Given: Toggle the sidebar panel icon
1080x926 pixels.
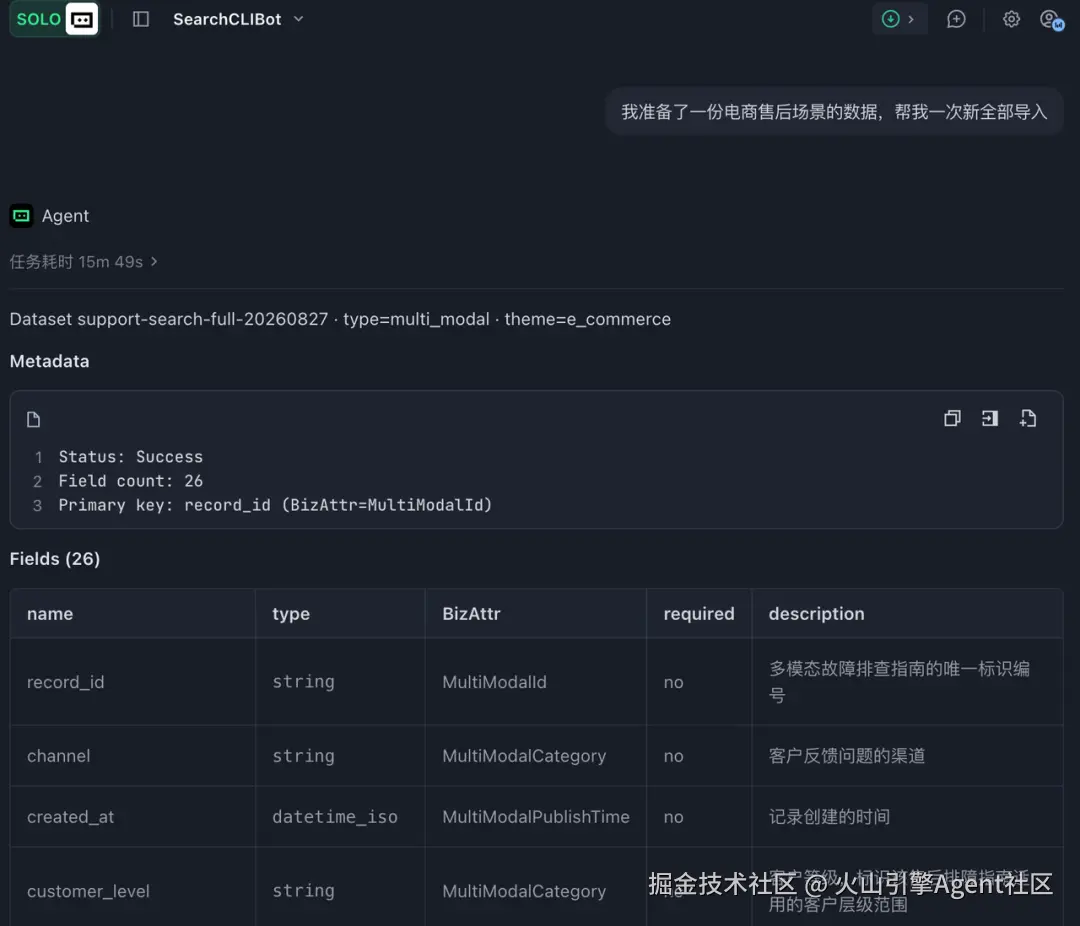Looking at the screenshot, I should point(141,19).
